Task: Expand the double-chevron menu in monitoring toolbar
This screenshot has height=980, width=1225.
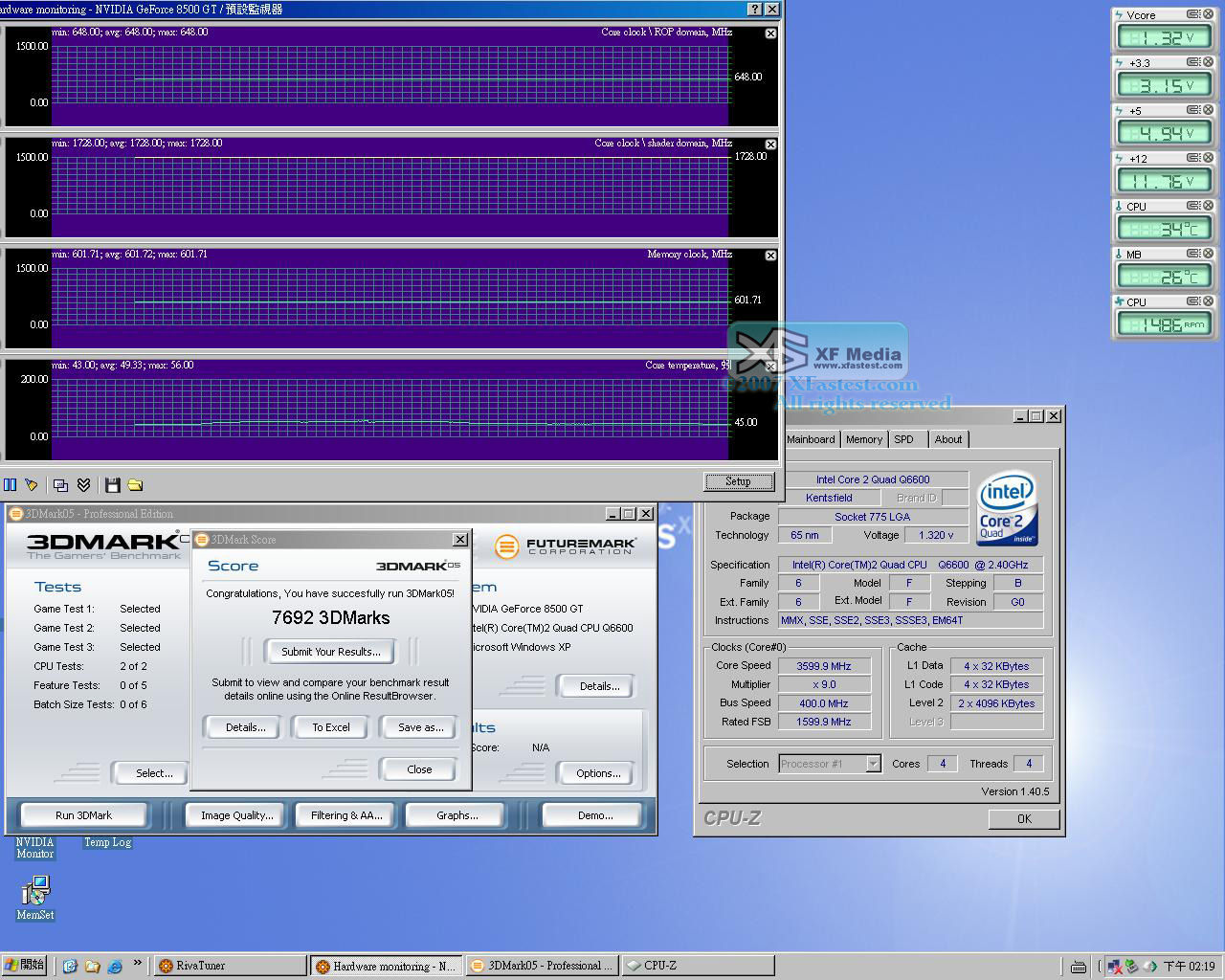Action: coord(84,485)
